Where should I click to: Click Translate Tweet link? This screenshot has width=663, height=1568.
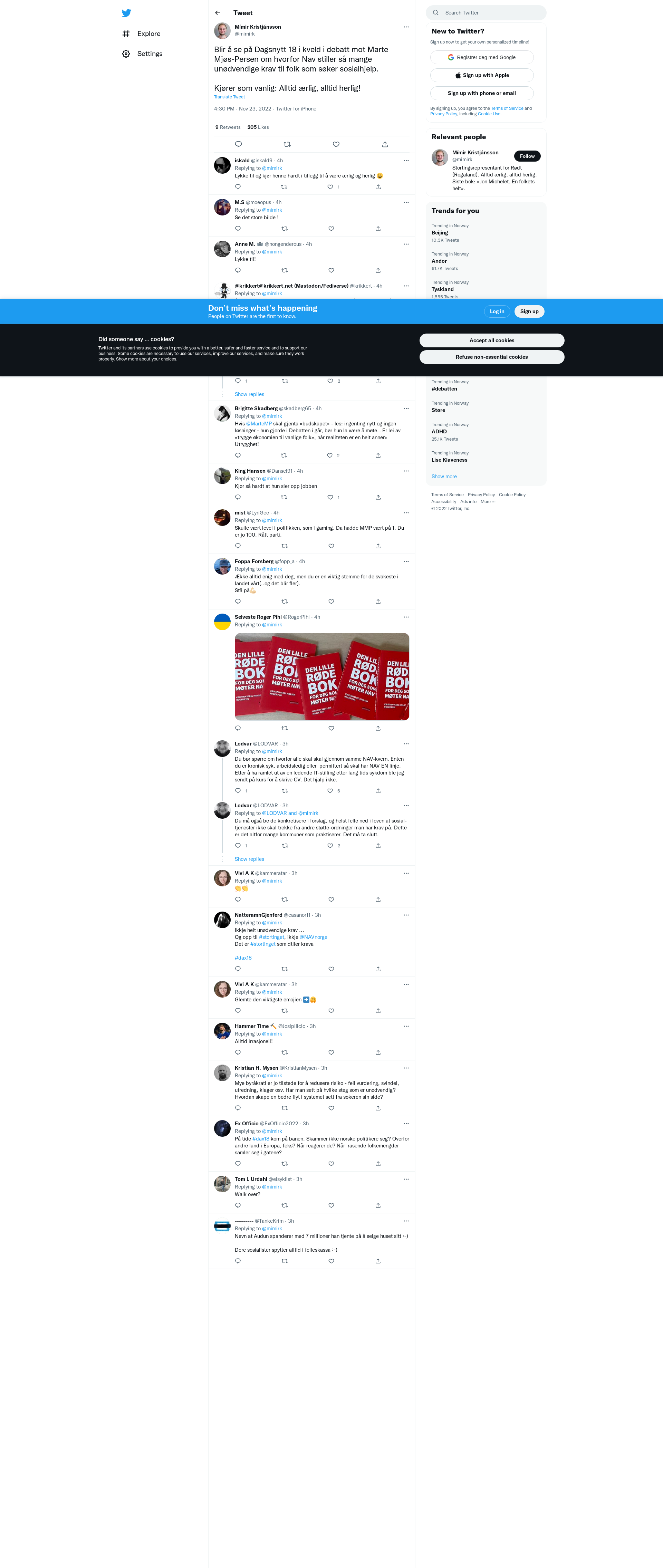tap(230, 97)
